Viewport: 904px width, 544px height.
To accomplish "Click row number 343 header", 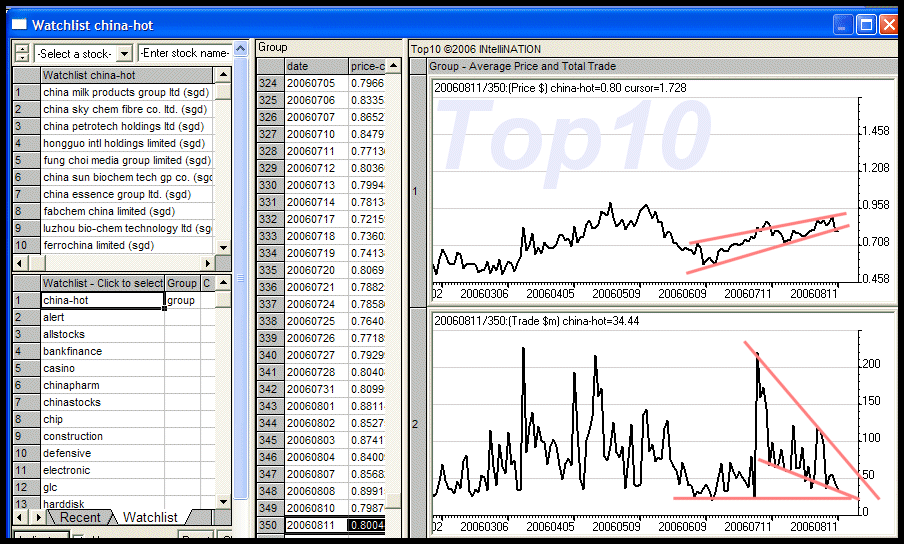I will 270,406.
